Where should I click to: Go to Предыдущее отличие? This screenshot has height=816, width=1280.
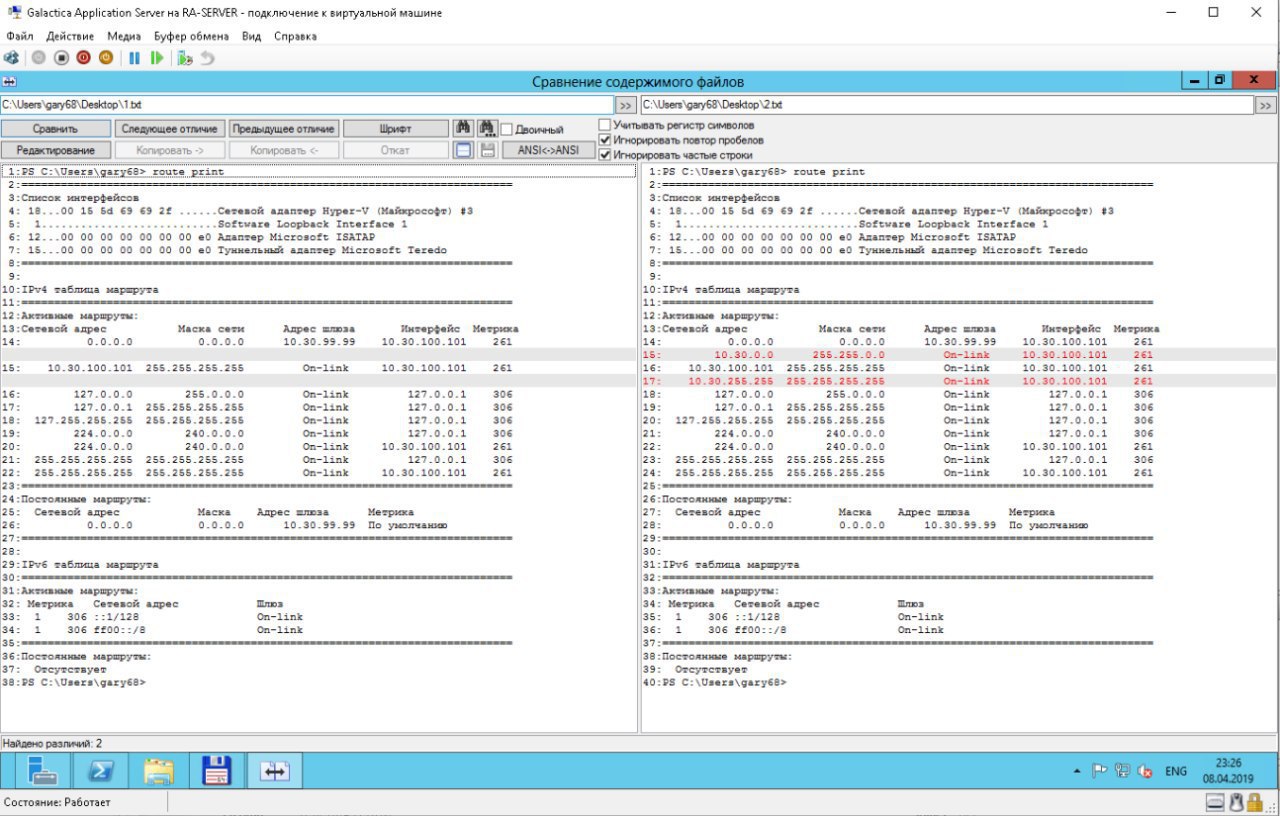tap(283, 129)
